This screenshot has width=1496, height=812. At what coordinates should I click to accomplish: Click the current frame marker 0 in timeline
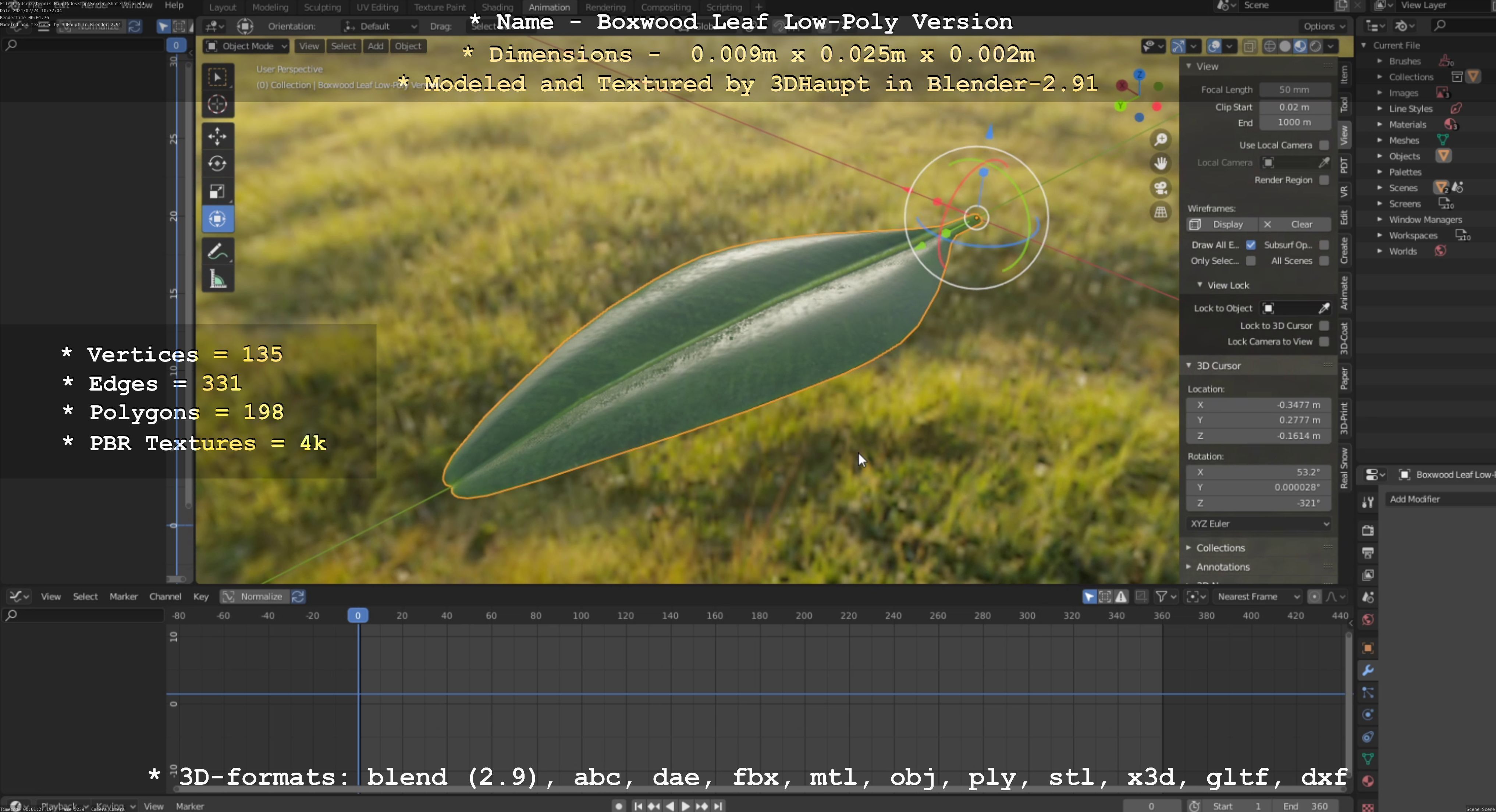click(358, 615)
